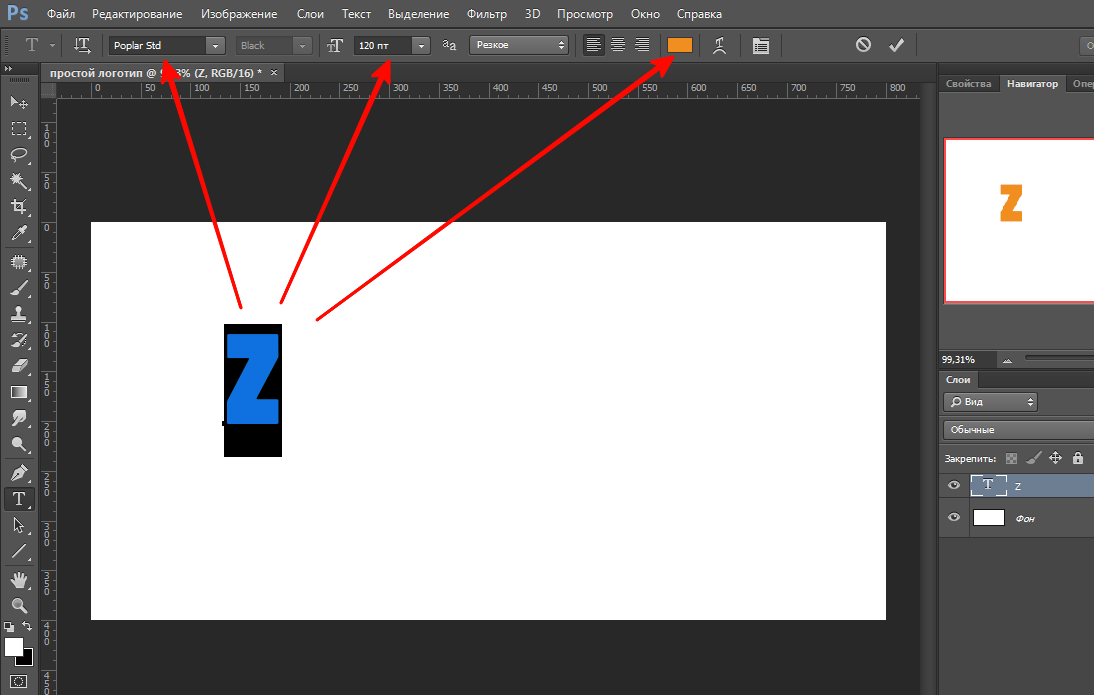The image size is (1094, 695).
Task: Open foreground color swatch in toolbox
Action: pyautogui.click(x=14, y=647)
